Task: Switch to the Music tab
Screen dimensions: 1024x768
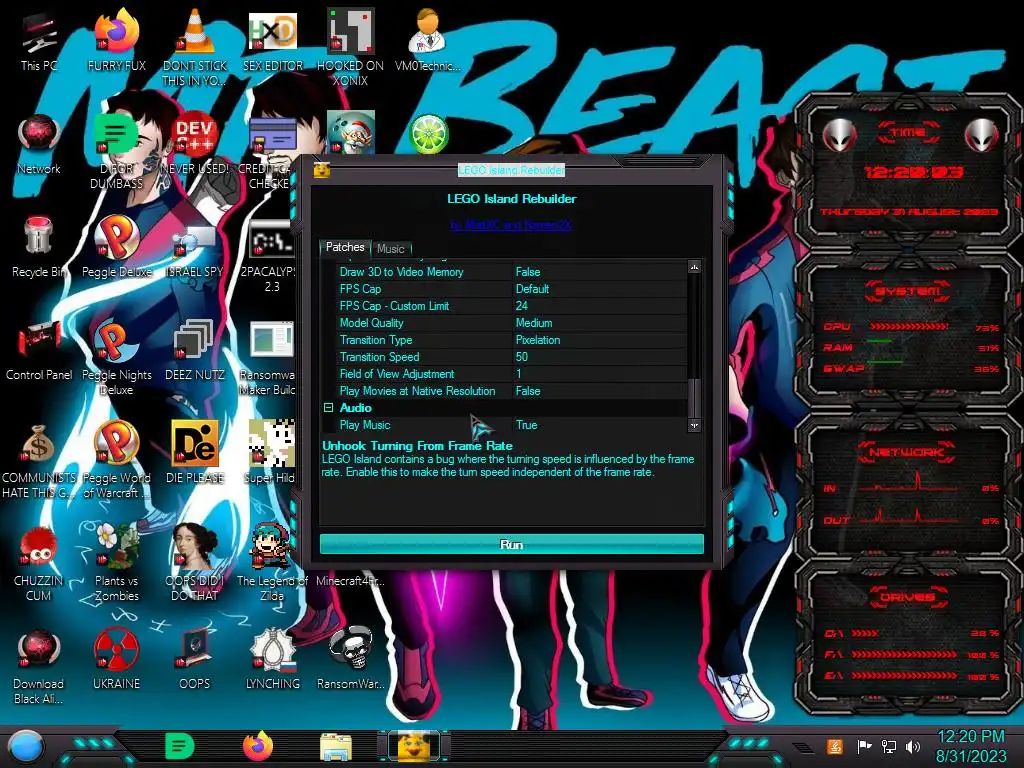Action: point(391,249)
